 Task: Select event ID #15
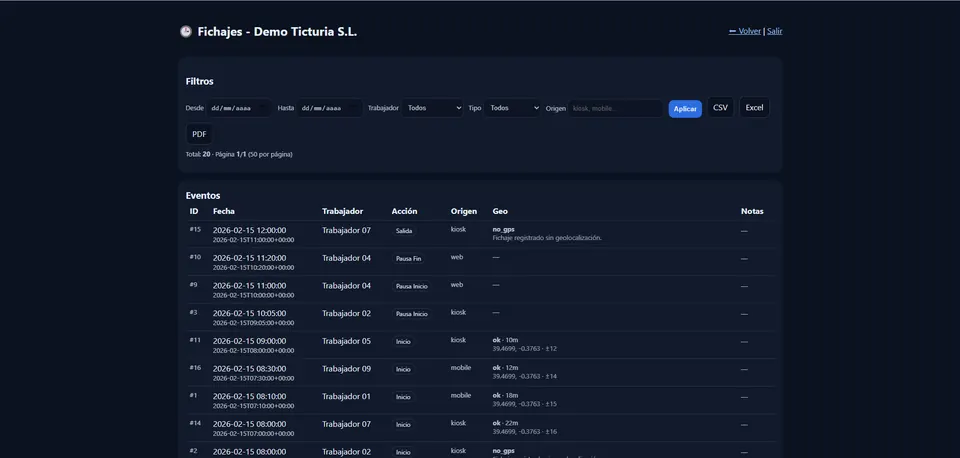195,229
